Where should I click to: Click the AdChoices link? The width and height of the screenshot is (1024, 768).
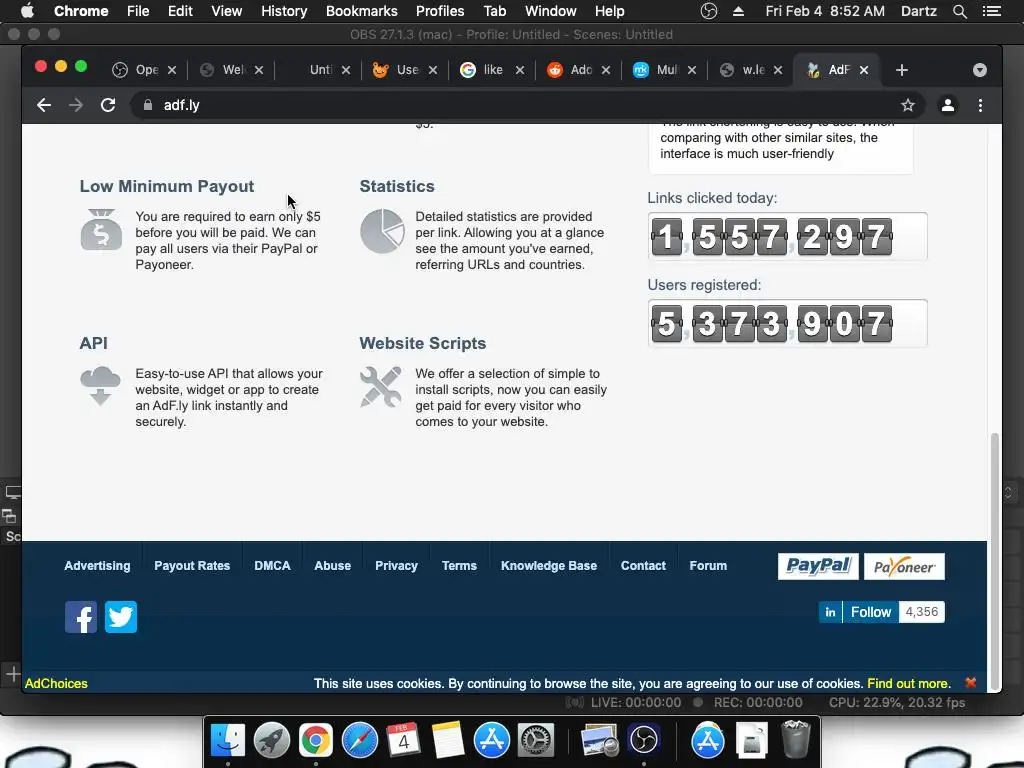56,683
